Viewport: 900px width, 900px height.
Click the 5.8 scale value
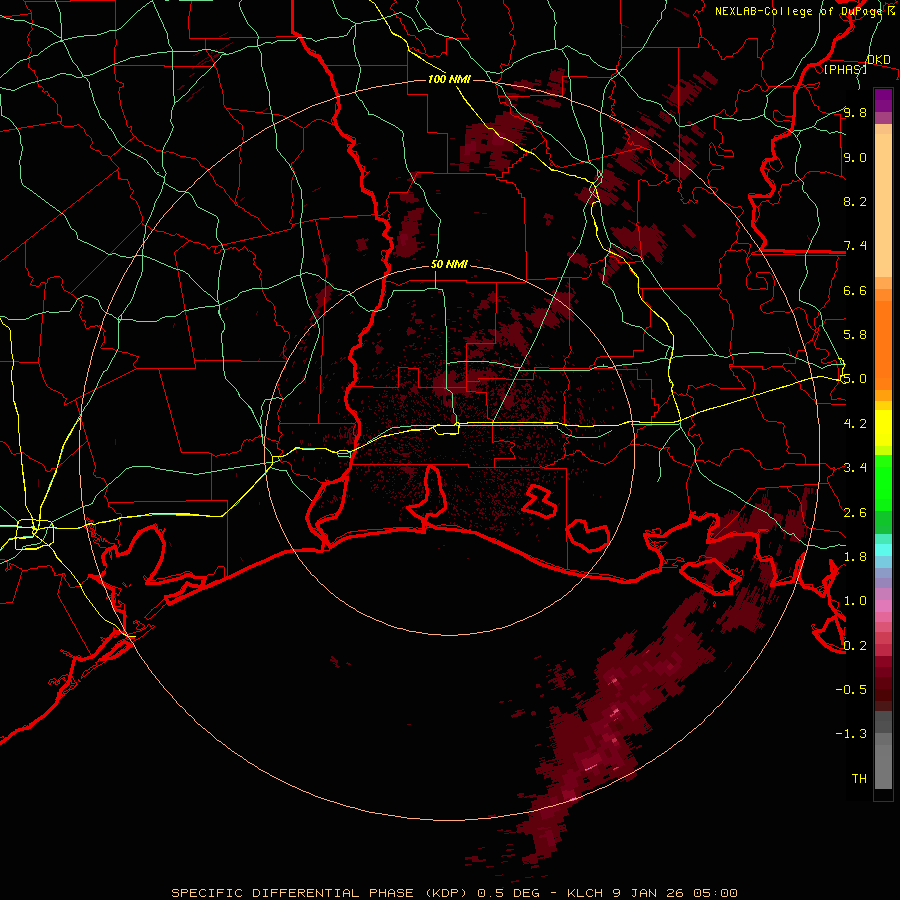click(x=855, y=335)
